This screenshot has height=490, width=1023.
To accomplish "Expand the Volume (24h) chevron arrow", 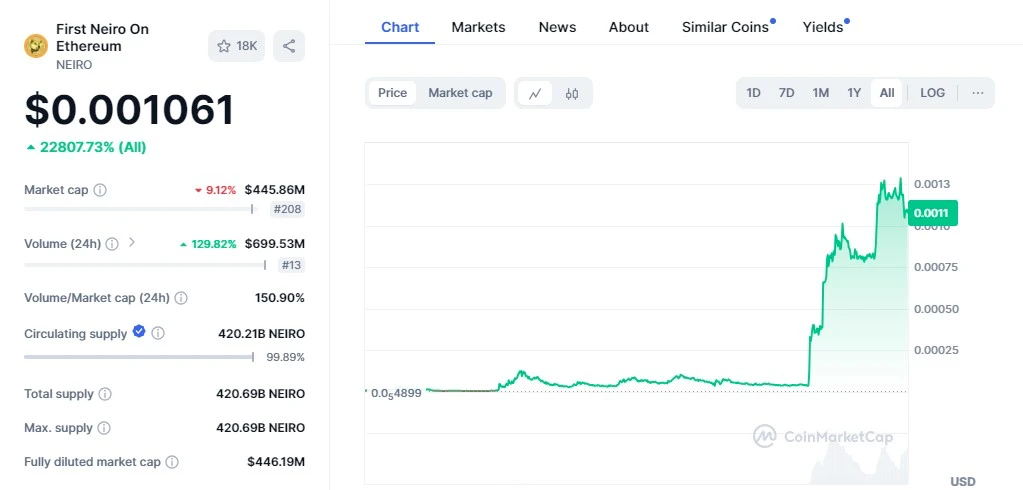I will point(132,243).
